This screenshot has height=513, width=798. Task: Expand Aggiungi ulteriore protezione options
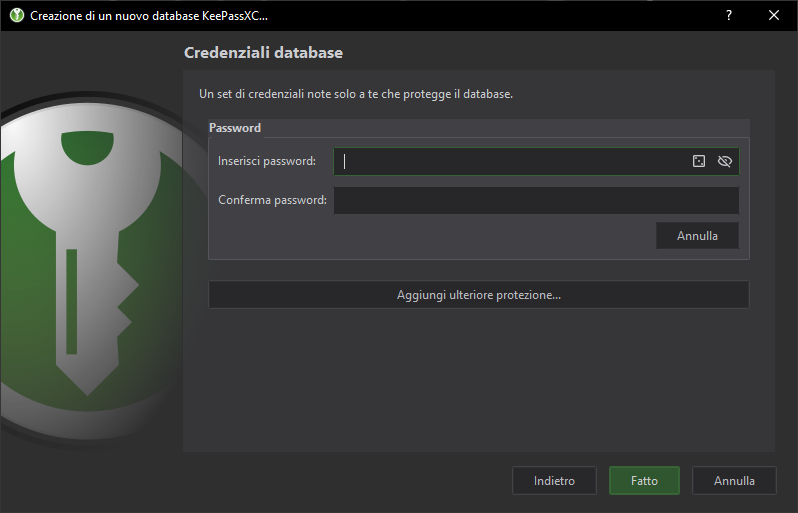click(478, 295)
